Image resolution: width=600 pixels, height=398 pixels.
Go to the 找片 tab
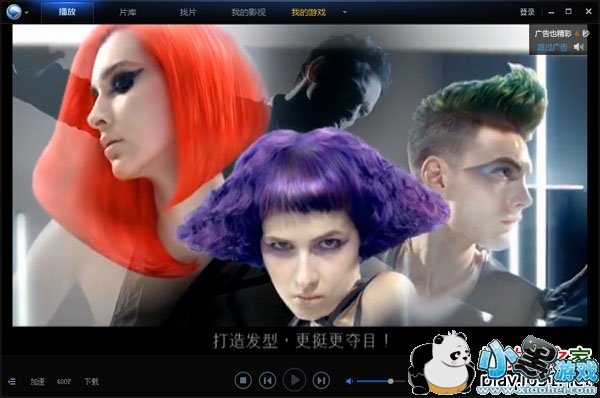pos(188,12)
